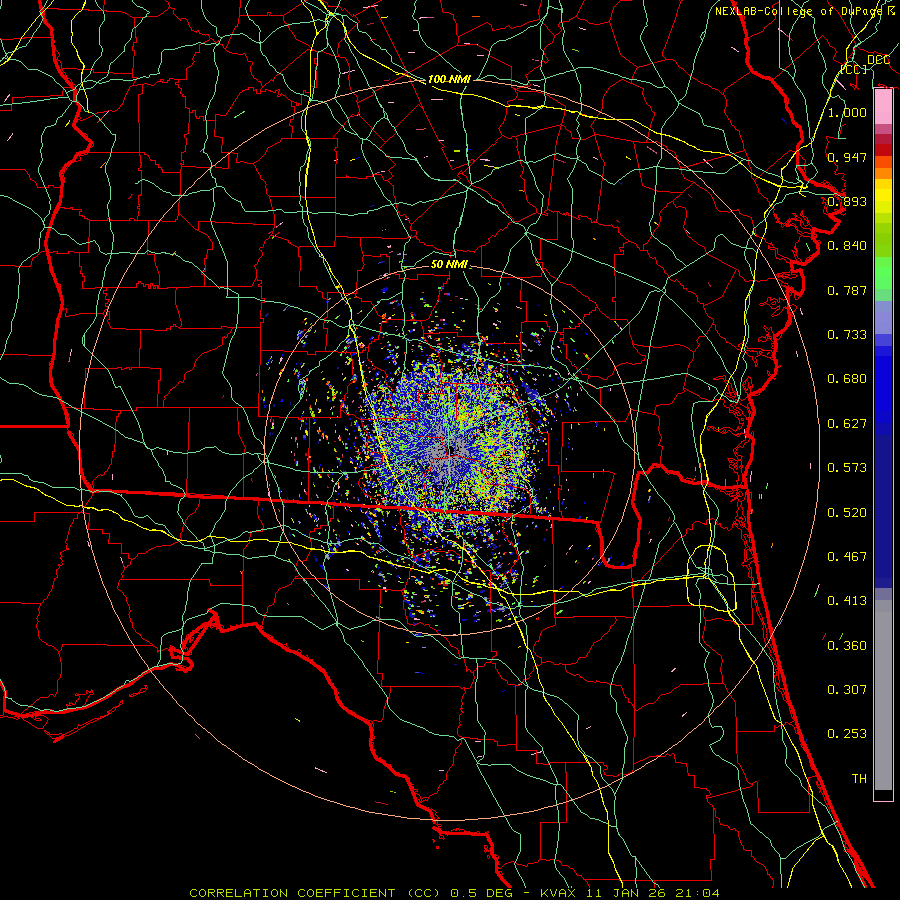Click the gray lower segment of color bar
Image resolution: width=900 pixels, height=900 pixels.
pos(883,695)
